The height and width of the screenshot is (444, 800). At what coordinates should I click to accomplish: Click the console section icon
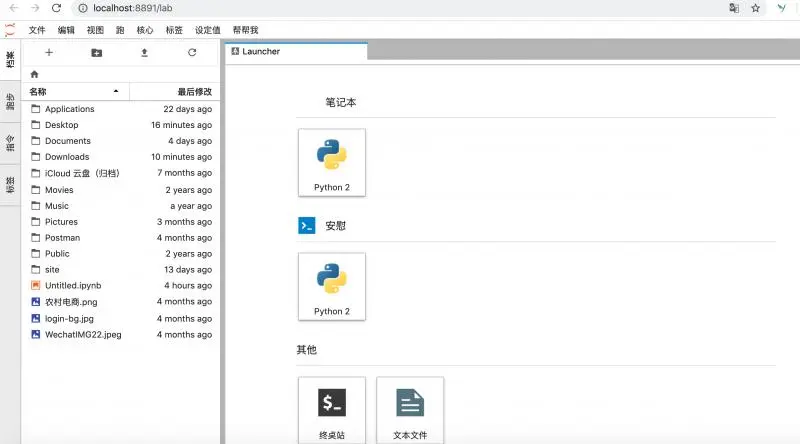pyautogui.click(x=307, y=225)
